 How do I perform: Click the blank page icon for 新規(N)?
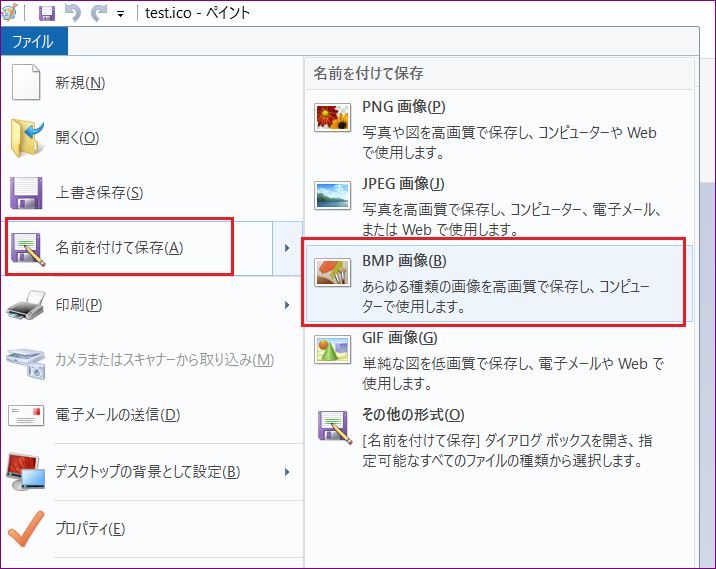[x=26, y=82]
